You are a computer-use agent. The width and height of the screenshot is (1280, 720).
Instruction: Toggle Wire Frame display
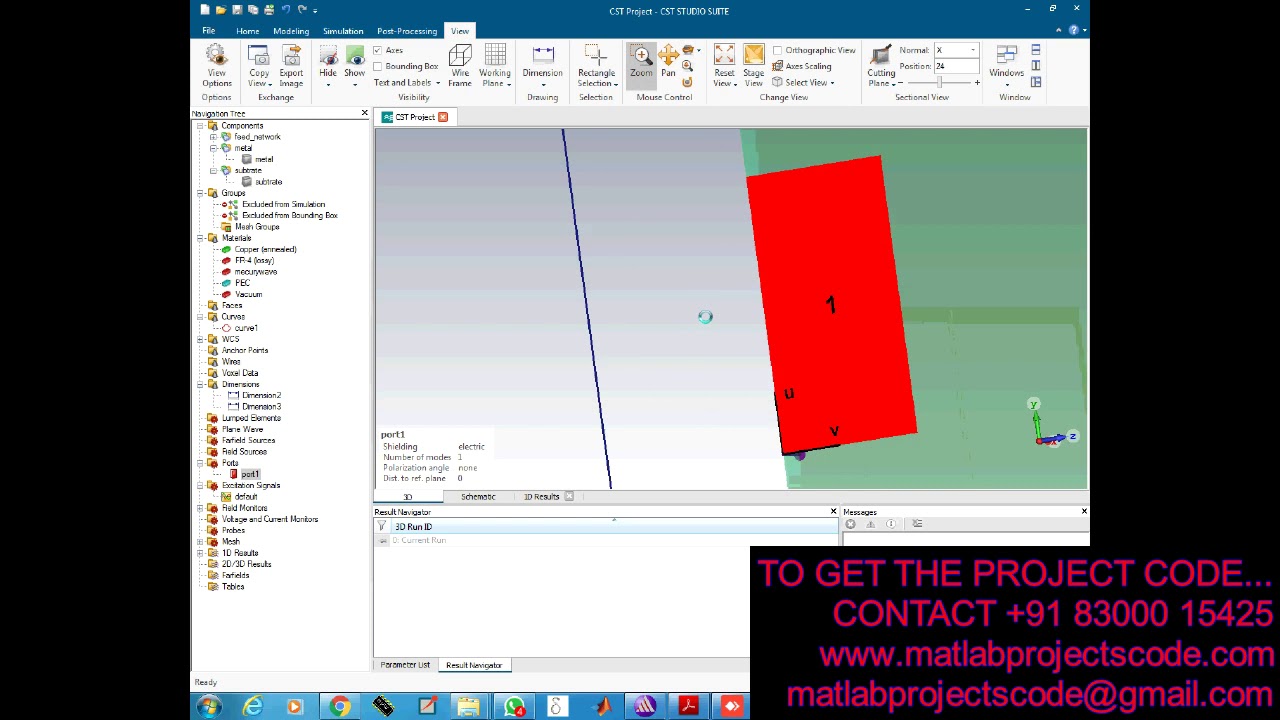460,65
